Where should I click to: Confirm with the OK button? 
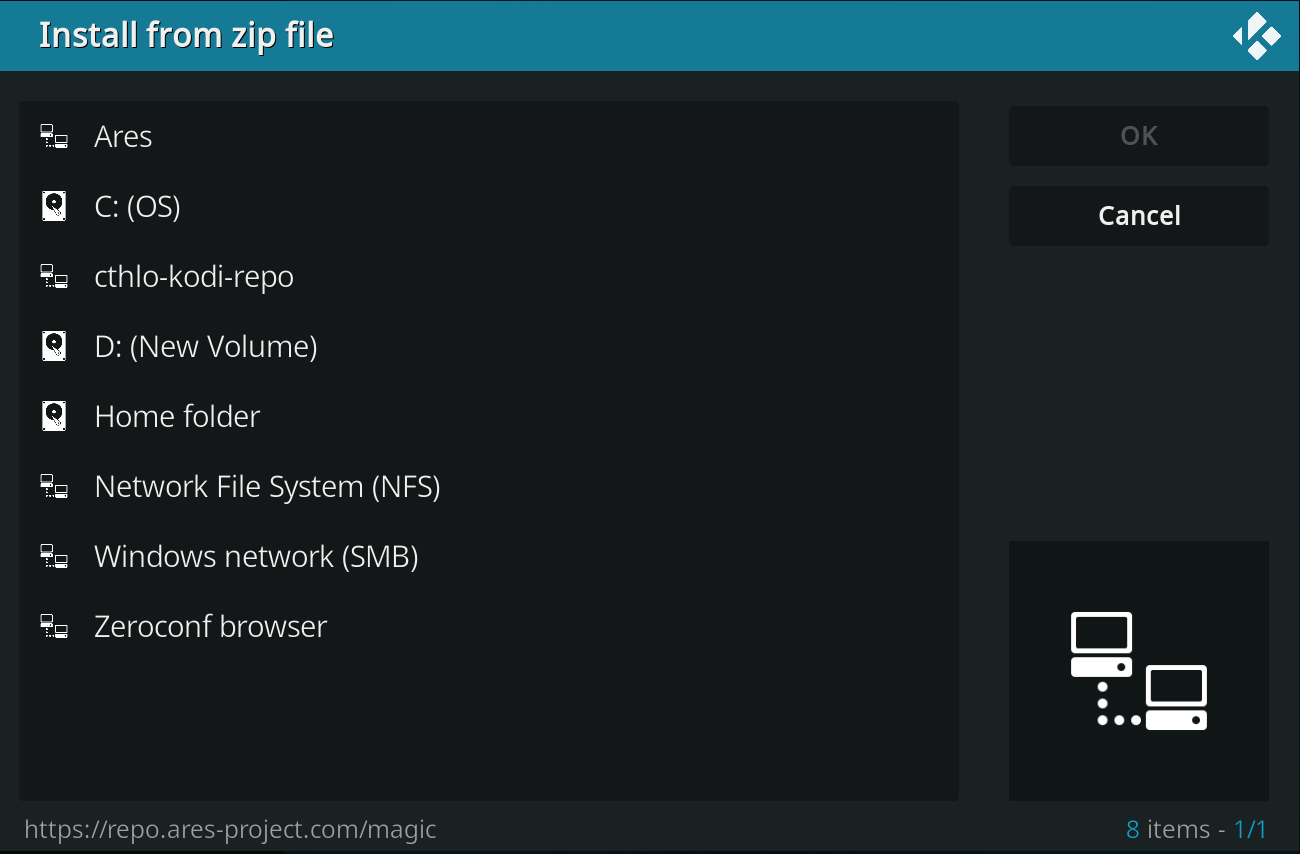(1139, 136)
